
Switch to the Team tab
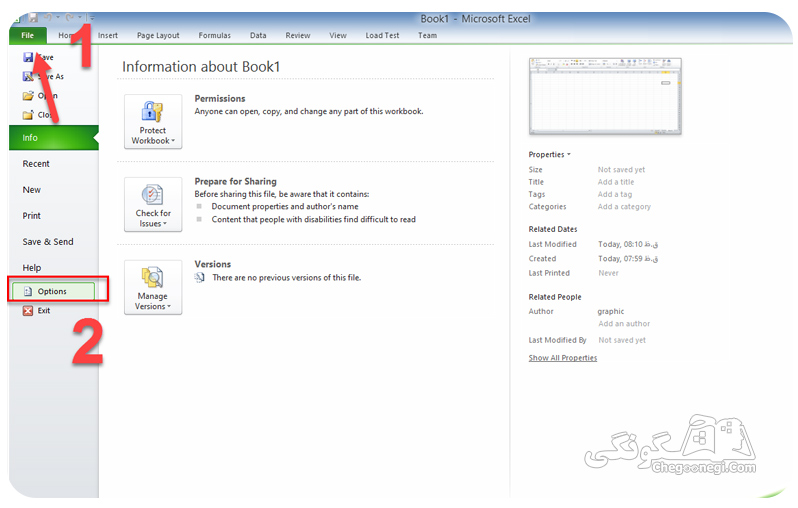(428, 35)
